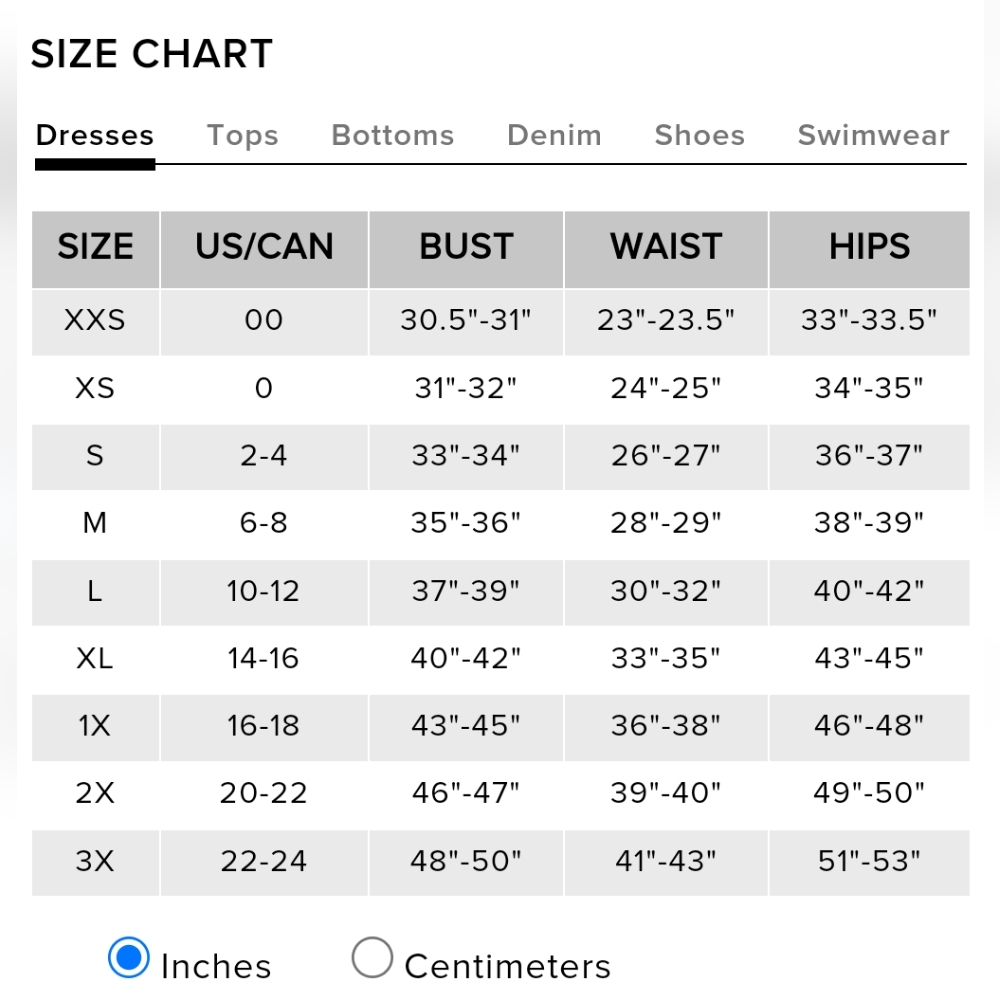Click the 2X bust measurement cell

click(466, 793)
